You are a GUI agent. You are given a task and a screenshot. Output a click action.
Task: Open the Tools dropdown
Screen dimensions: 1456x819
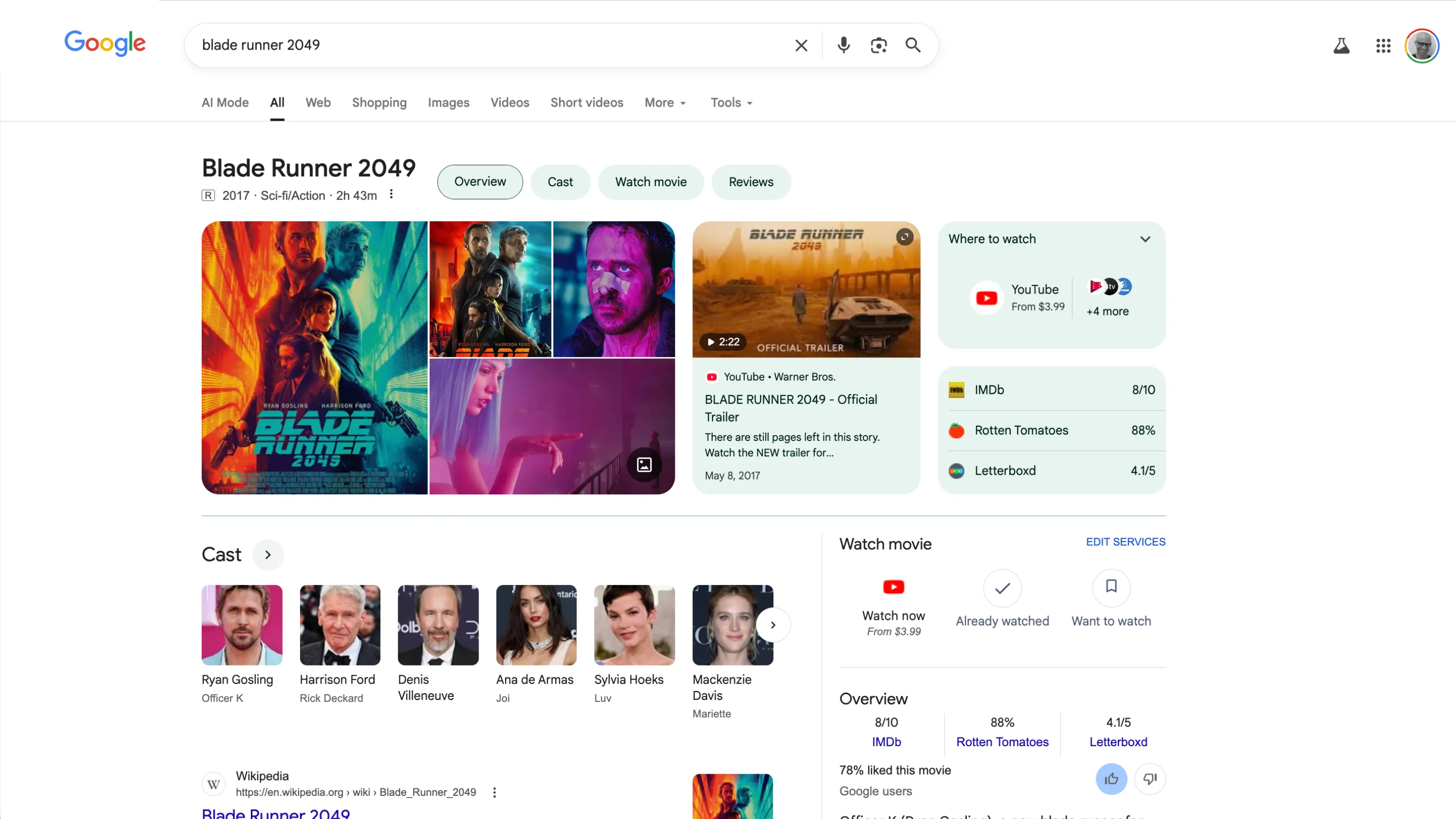[x=731, y=103]
